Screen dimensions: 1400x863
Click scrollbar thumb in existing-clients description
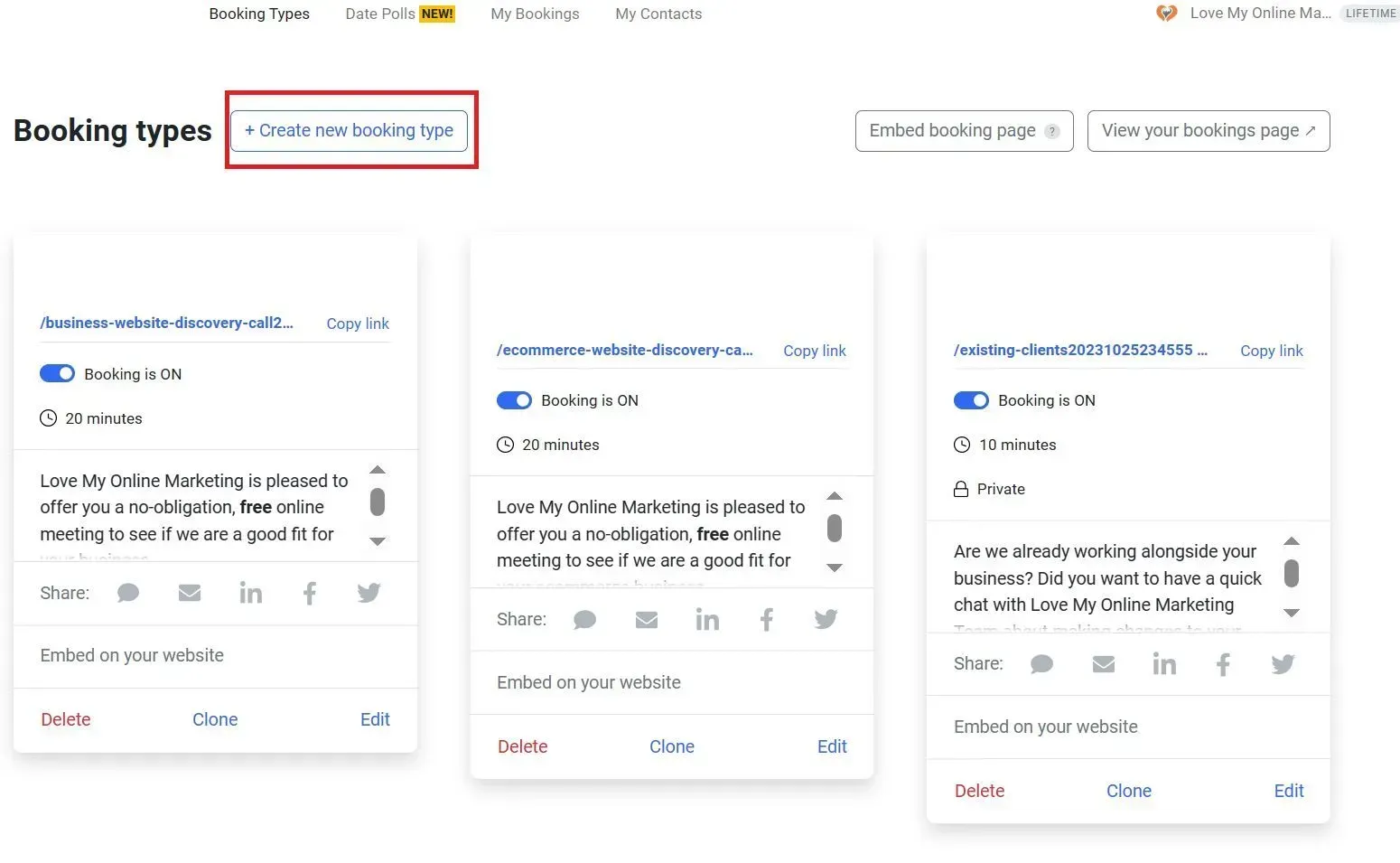point(1292,573)
